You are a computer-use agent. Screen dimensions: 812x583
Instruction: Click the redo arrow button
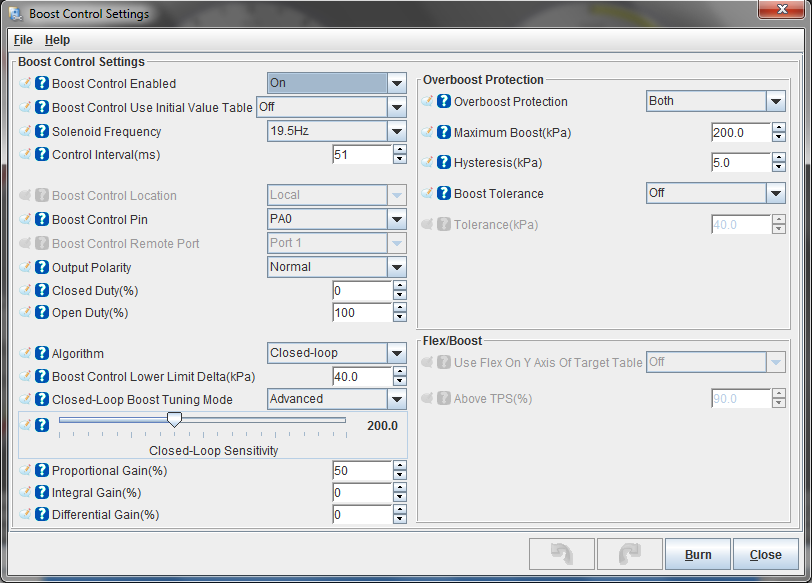tap(630, 554)
